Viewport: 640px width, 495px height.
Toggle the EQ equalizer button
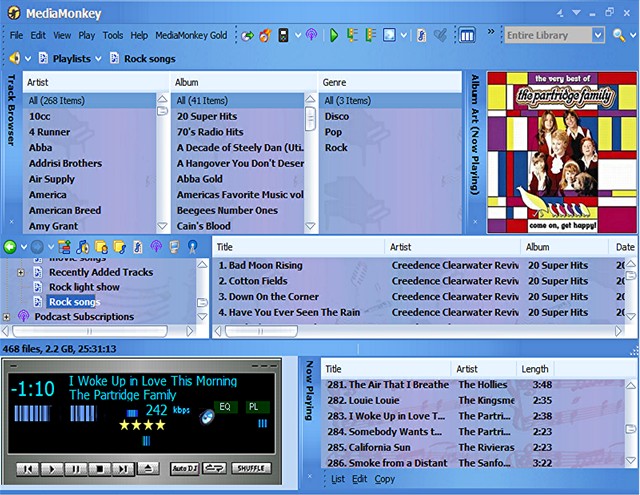point(225,407)
